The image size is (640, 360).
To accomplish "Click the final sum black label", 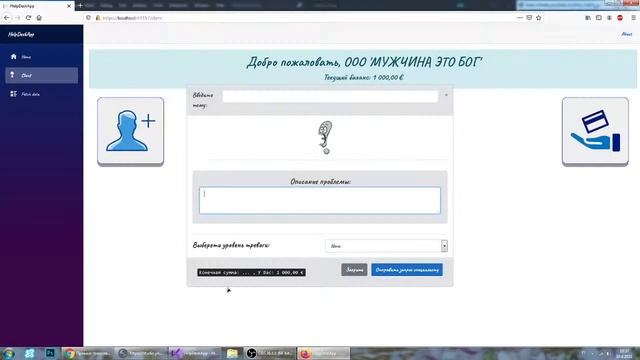I will [x=251, y=272].
